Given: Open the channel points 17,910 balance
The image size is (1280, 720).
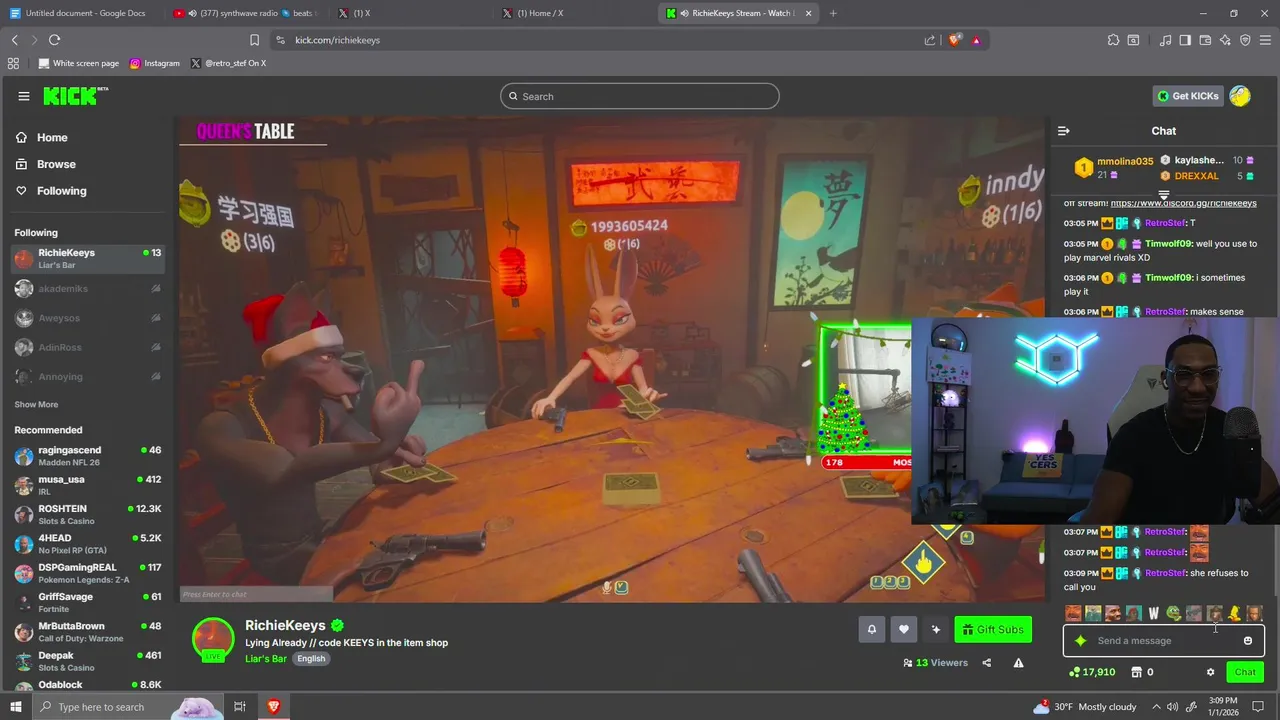Looking at the screenshot, I should 1091,672.
